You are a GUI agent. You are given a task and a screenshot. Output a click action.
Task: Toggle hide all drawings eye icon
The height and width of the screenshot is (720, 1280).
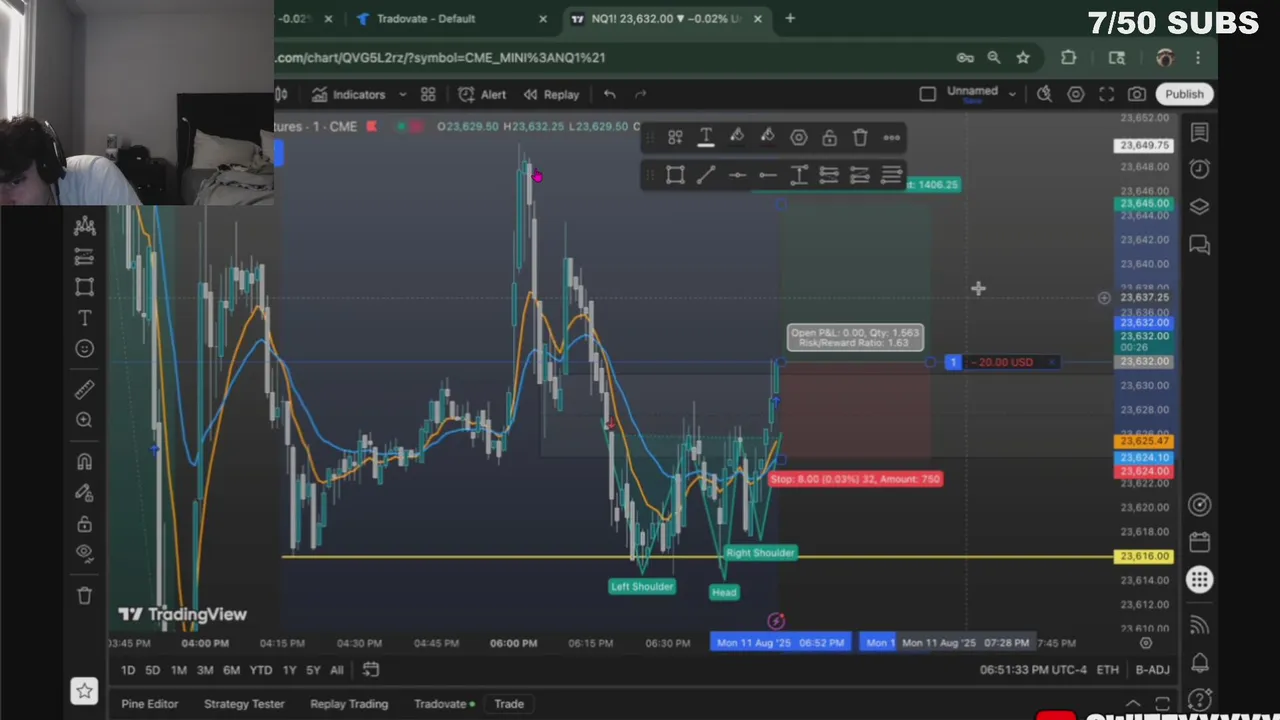pos(84,553)
